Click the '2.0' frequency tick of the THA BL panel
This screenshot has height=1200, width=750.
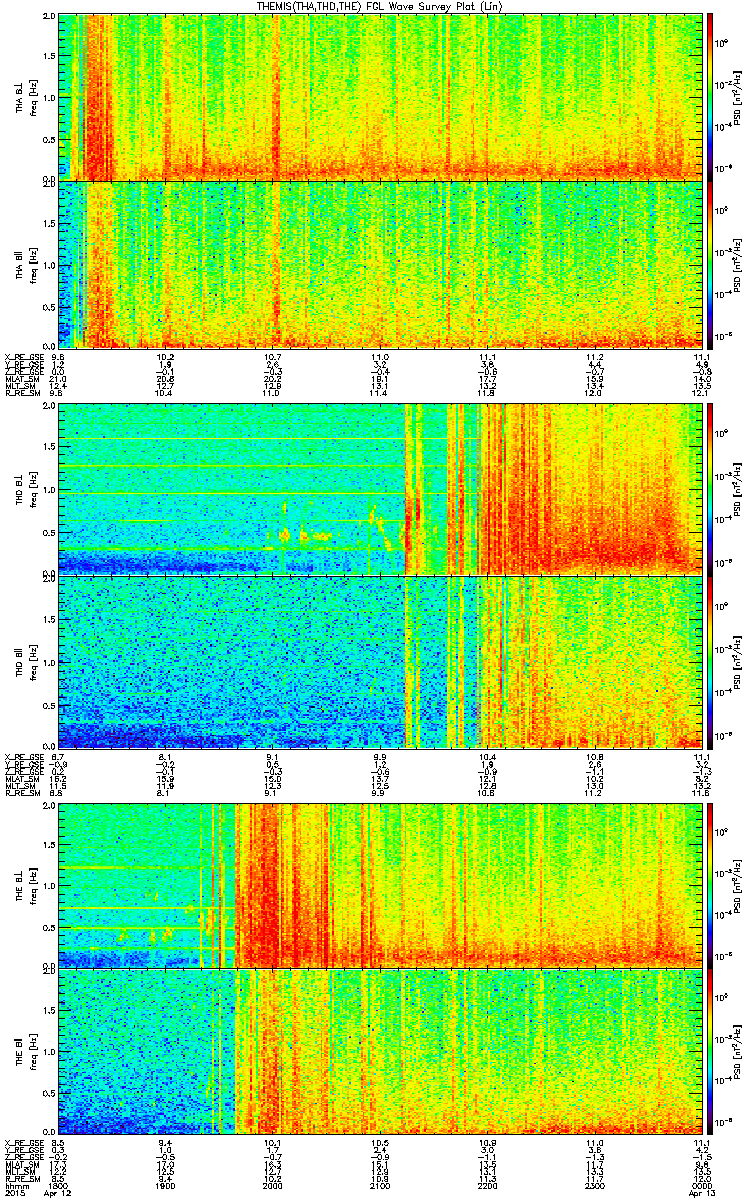pyautogui.click(x=49, y=18)
